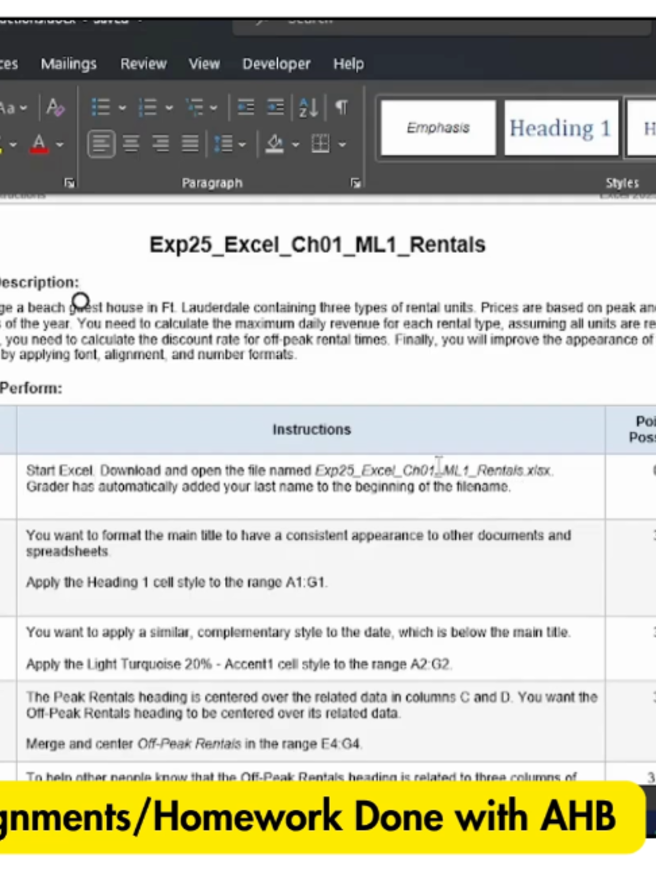This screenshot has height=874, width=656.
Task: Open the shading color dropdown arrow
Action: point(295,145)
